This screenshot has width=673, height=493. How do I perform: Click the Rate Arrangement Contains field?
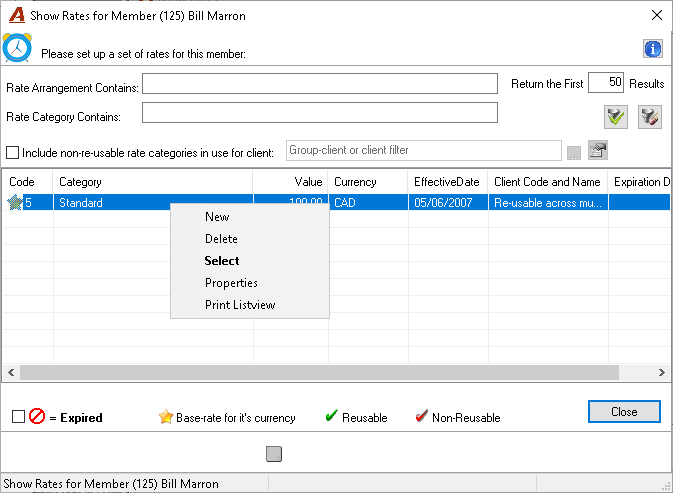pos(320,83)
